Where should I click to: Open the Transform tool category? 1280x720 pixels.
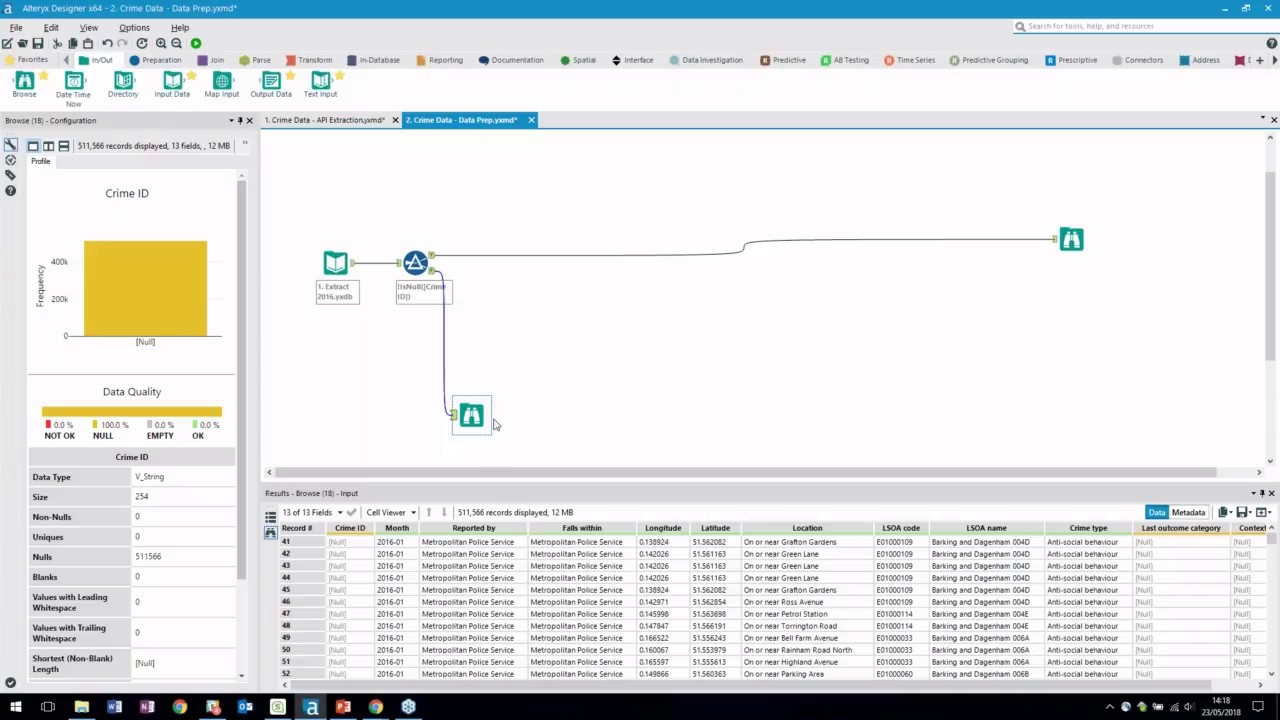(x=308, y=60)
